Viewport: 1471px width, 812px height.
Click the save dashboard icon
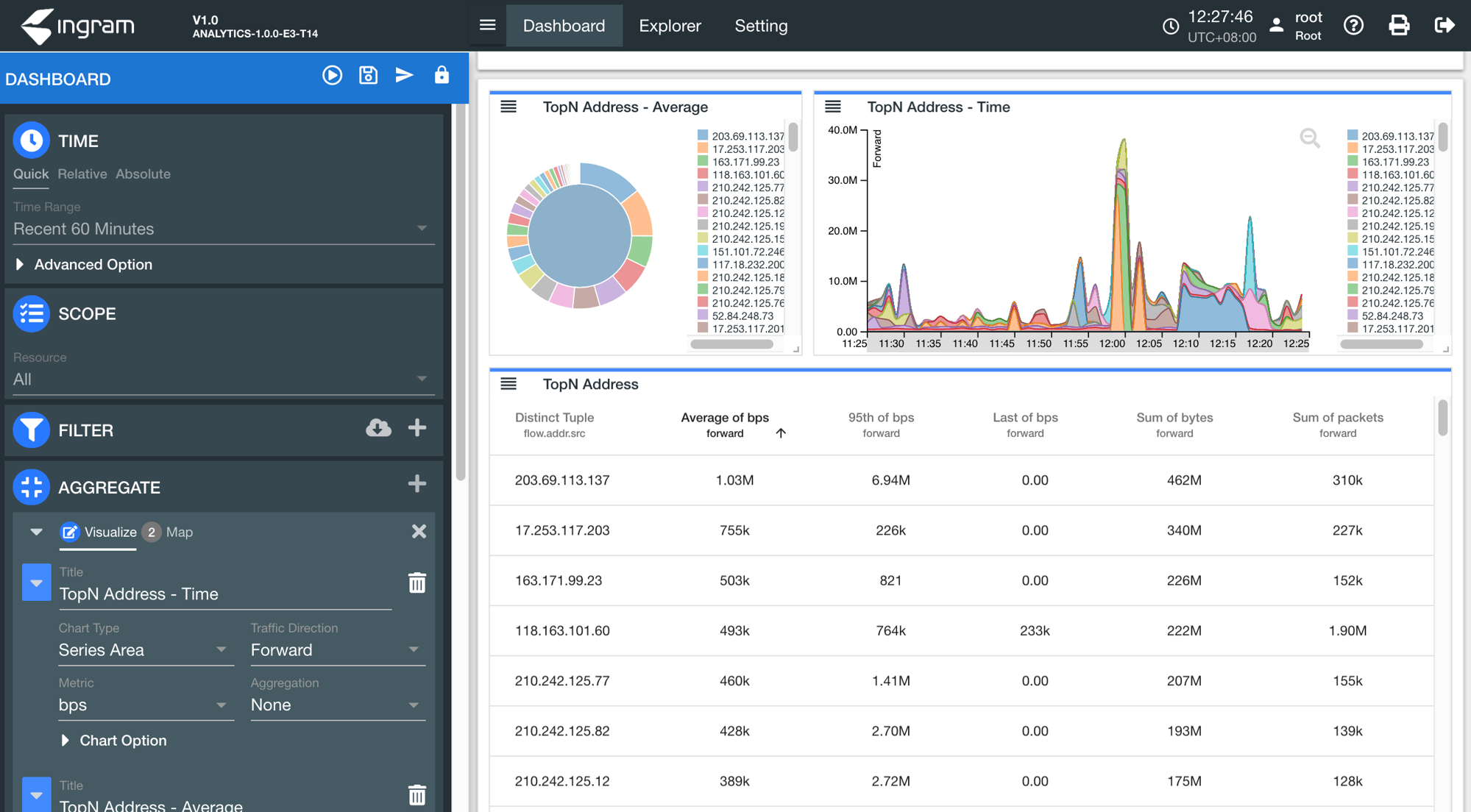(368, 76)
